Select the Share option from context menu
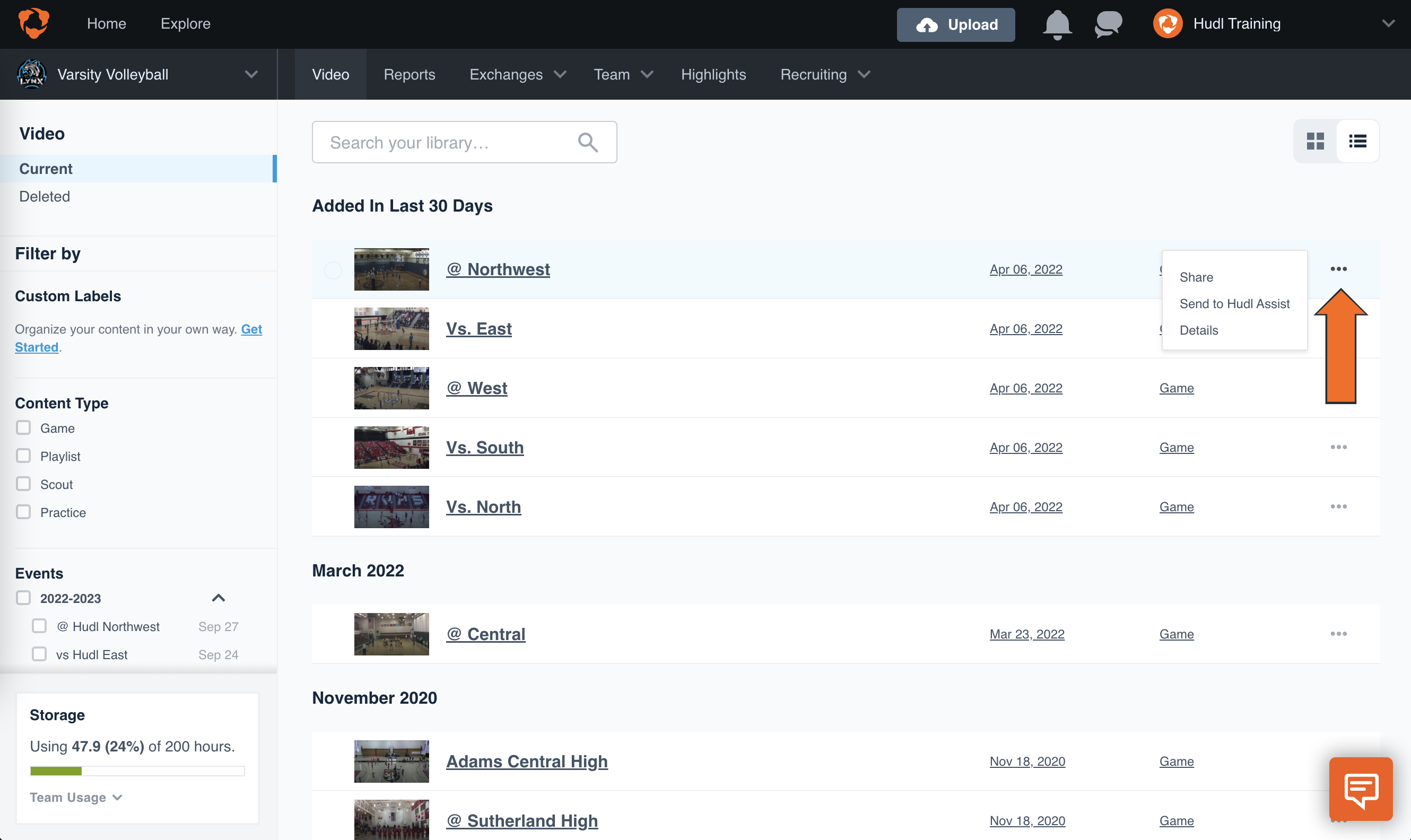1411x840 pixels. [x=1196, y=277]
